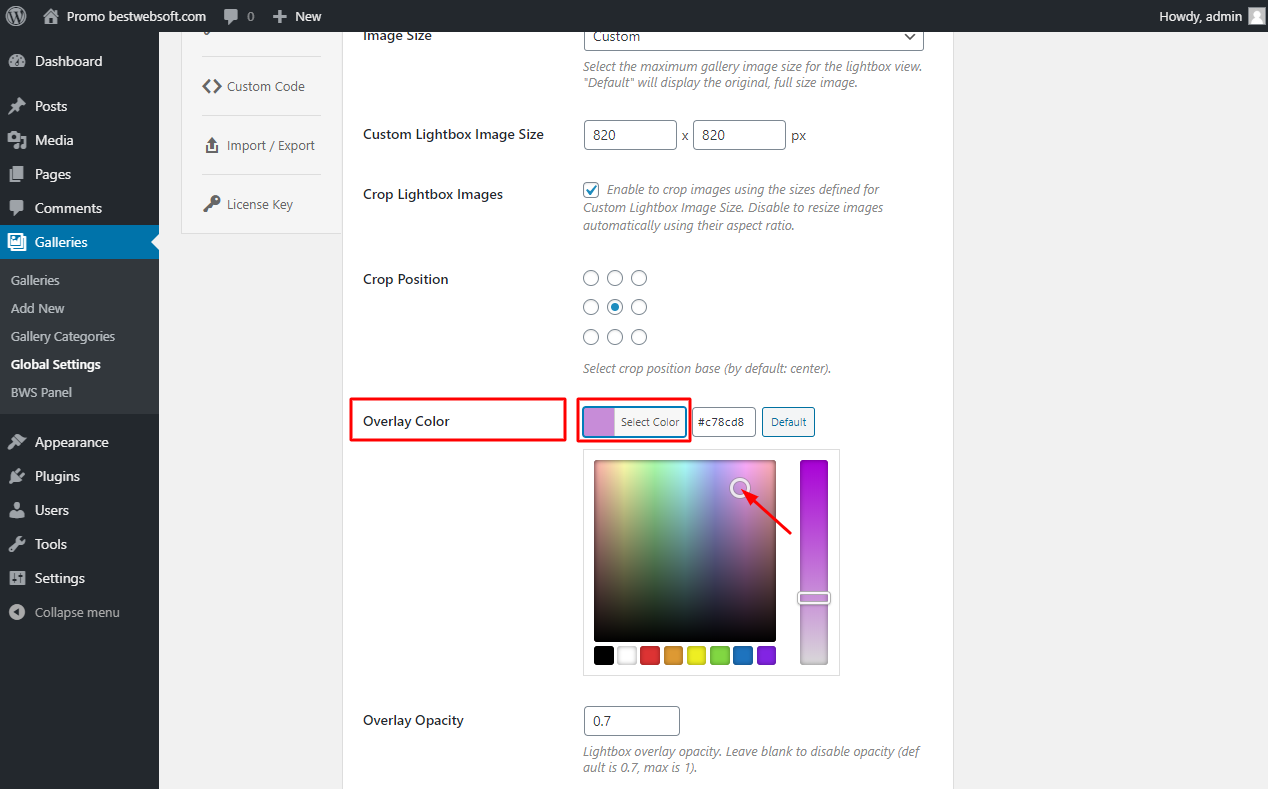Click the Comments sidebar bubble icon

point(17,208)
